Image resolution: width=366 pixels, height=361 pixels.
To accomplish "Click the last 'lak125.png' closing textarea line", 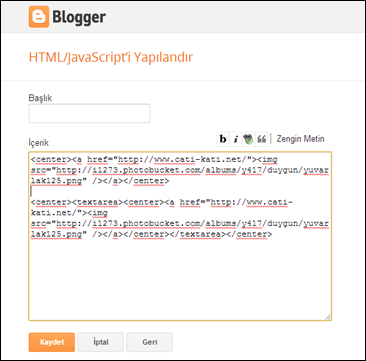I will [152, 234].
